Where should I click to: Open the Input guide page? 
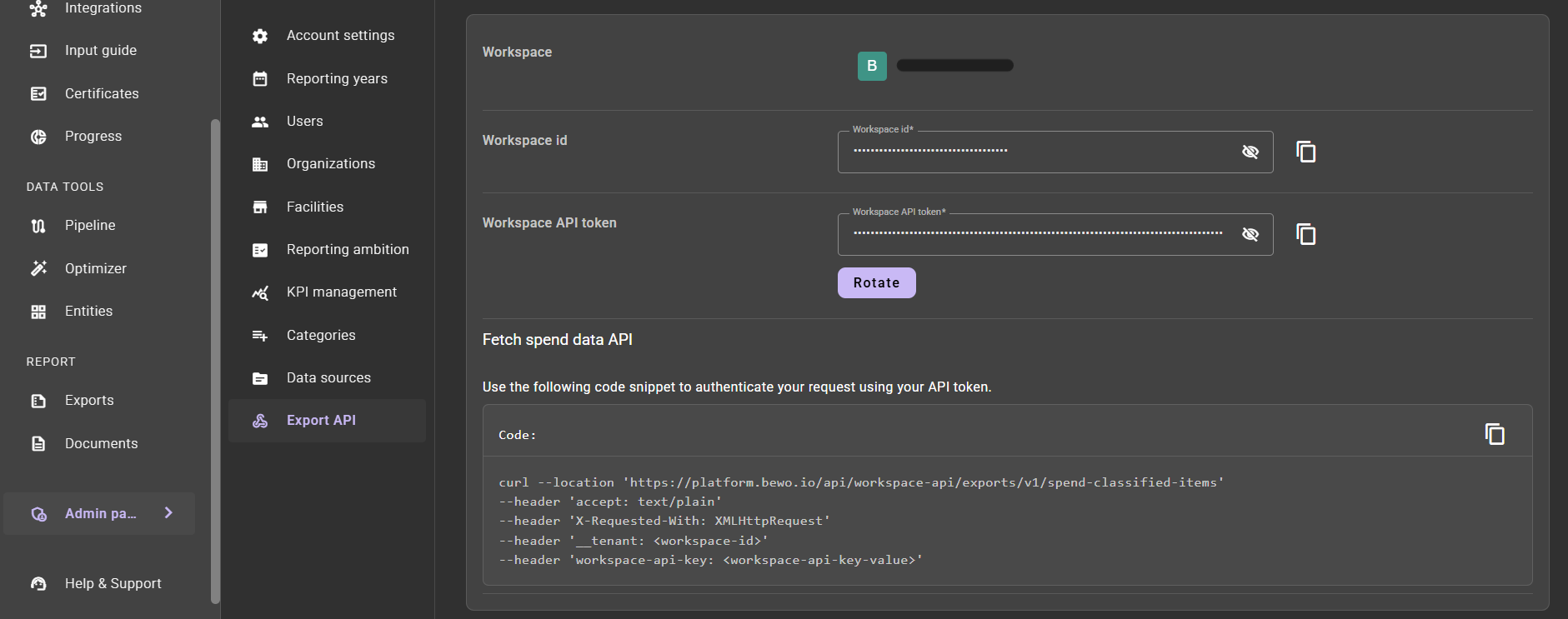[x=101, y=51]
